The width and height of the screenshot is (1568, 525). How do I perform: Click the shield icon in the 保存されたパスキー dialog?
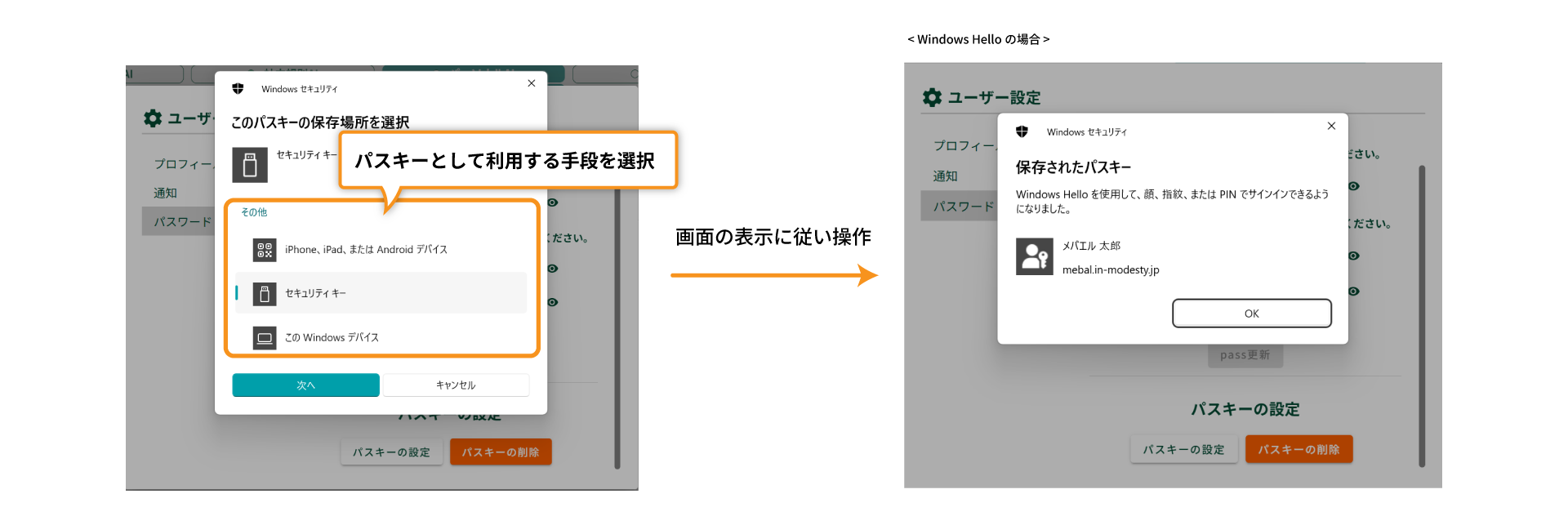click(1022, 131)
